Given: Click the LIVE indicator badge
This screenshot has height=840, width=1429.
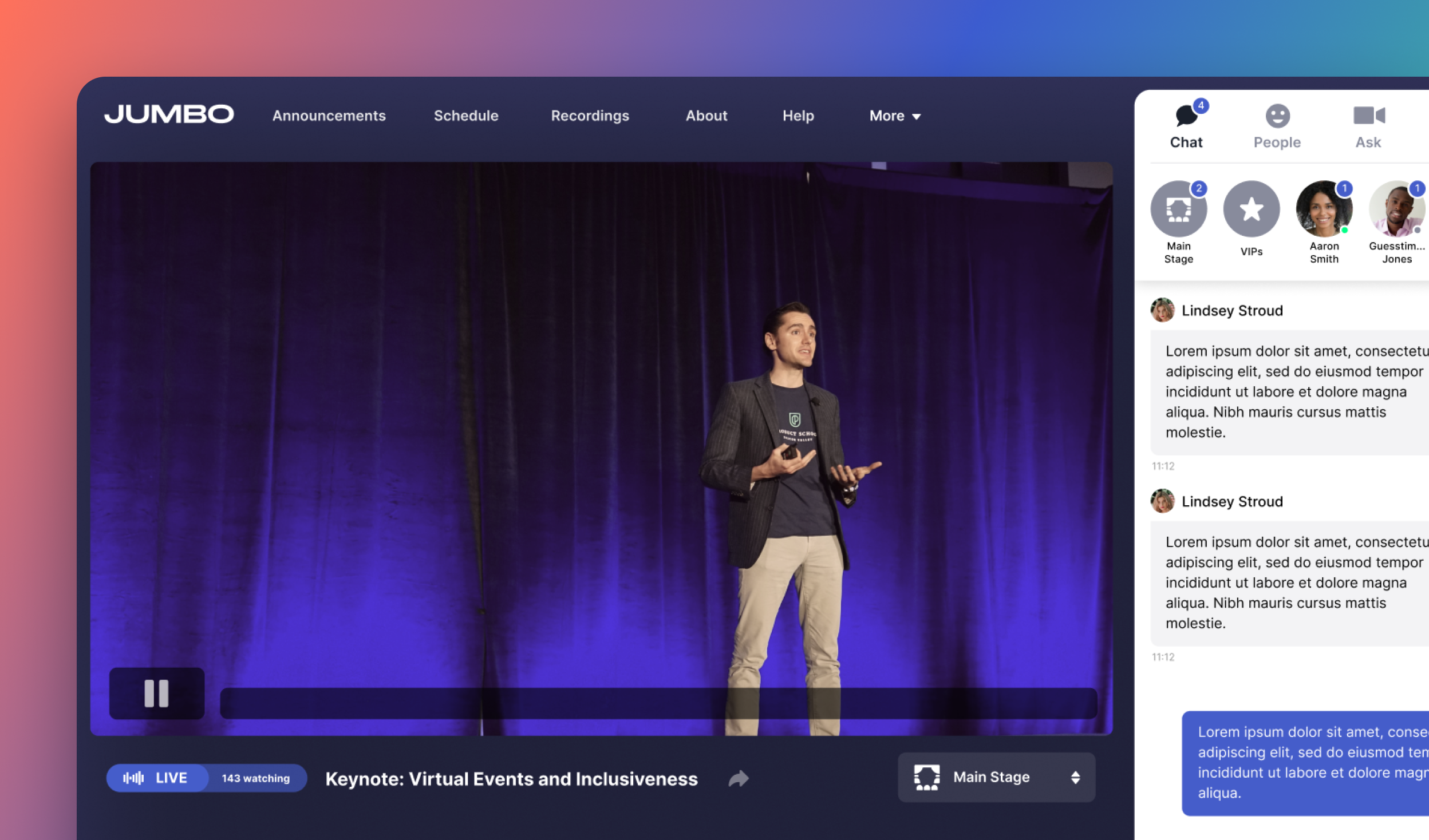Looking at the screenshot, I should 157,778.
